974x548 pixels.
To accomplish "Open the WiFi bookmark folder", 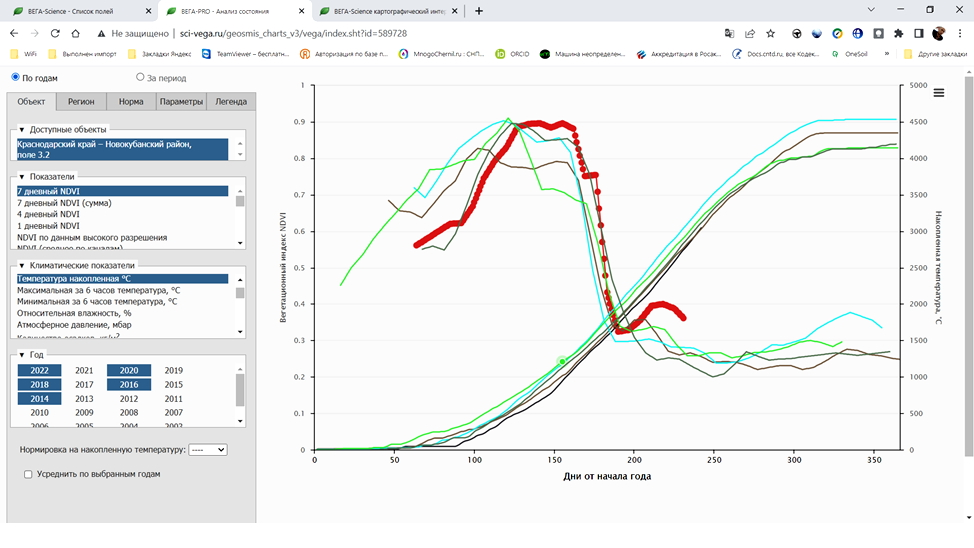I will pos(24,54).
